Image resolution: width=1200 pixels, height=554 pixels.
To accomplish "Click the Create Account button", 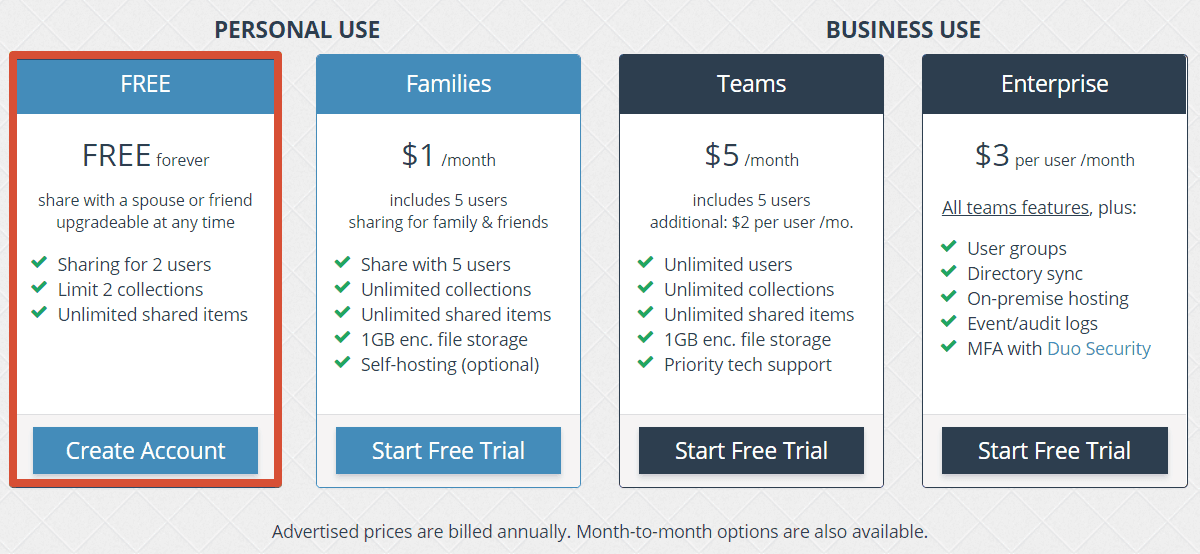I will point(145,450).
